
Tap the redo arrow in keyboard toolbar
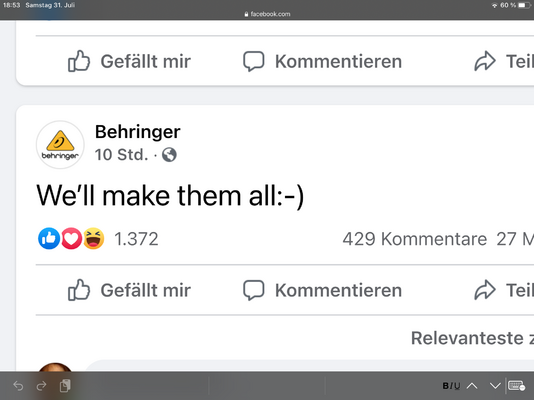coord(41,386)
